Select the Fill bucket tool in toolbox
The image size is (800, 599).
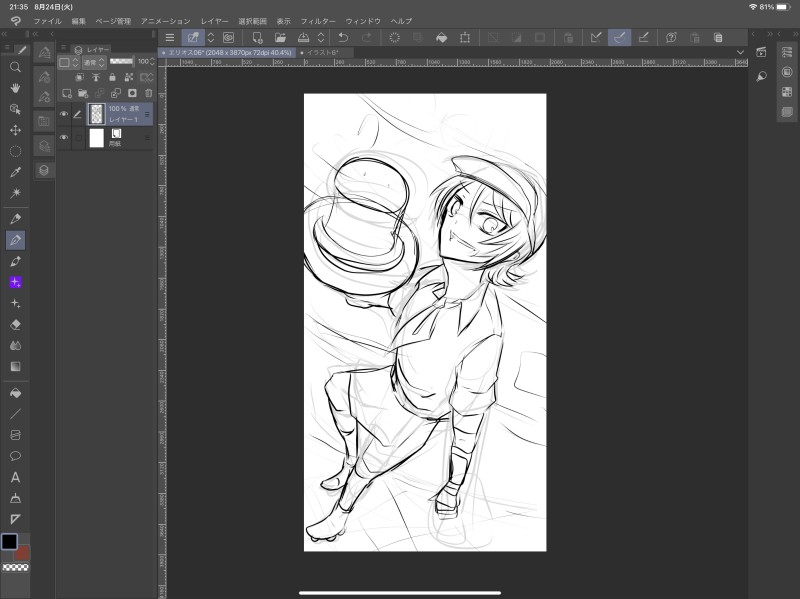point(15,393)
